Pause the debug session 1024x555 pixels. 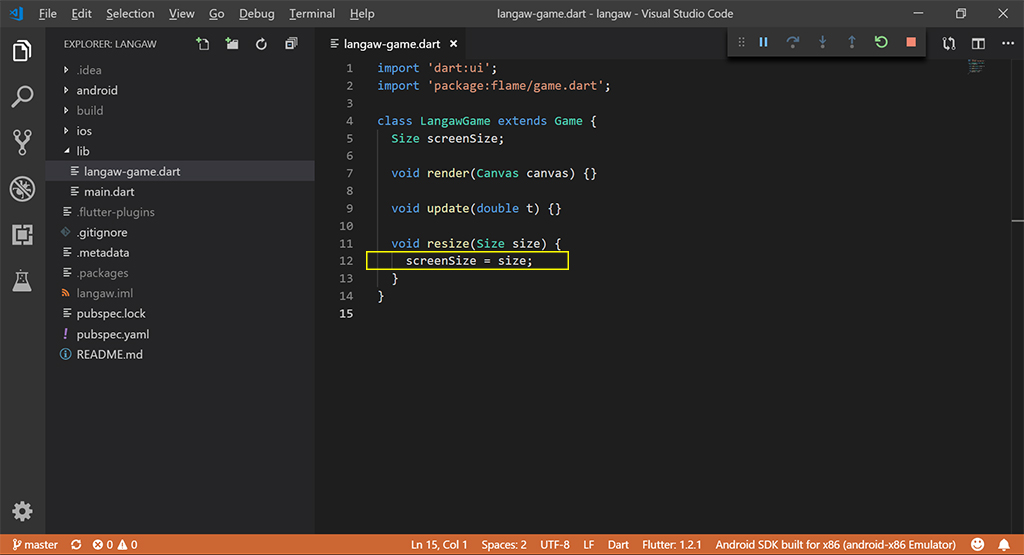(763, 42)
